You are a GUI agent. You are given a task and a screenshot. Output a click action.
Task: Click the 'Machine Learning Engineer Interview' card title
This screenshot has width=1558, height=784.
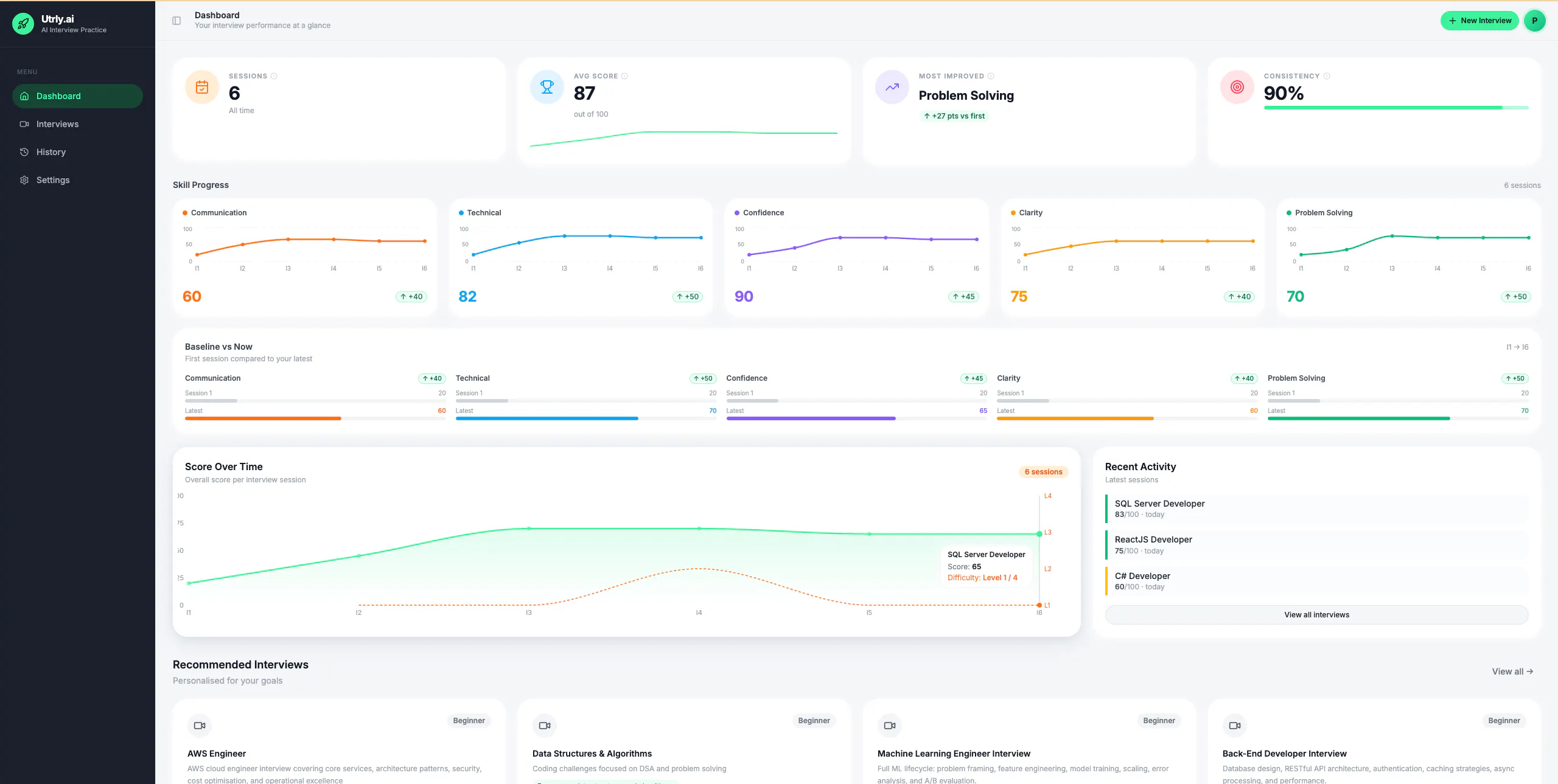[954, 754]
